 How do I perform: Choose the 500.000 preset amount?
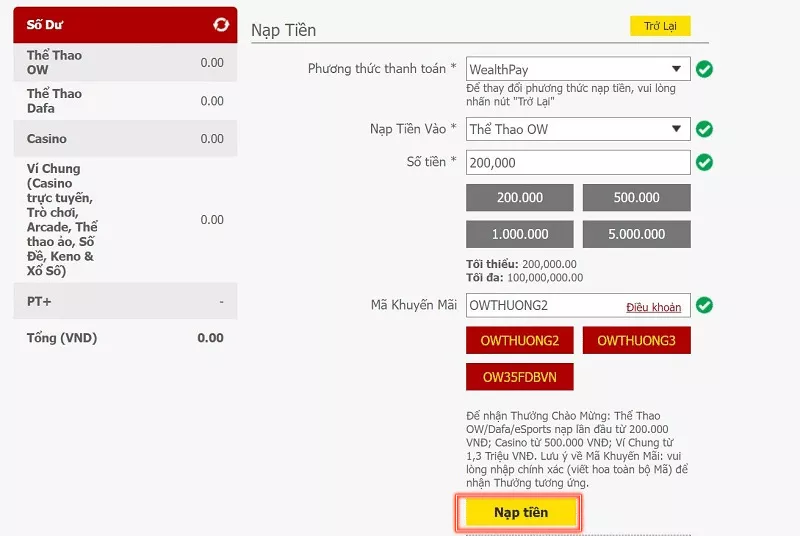[x=636, y=198]
